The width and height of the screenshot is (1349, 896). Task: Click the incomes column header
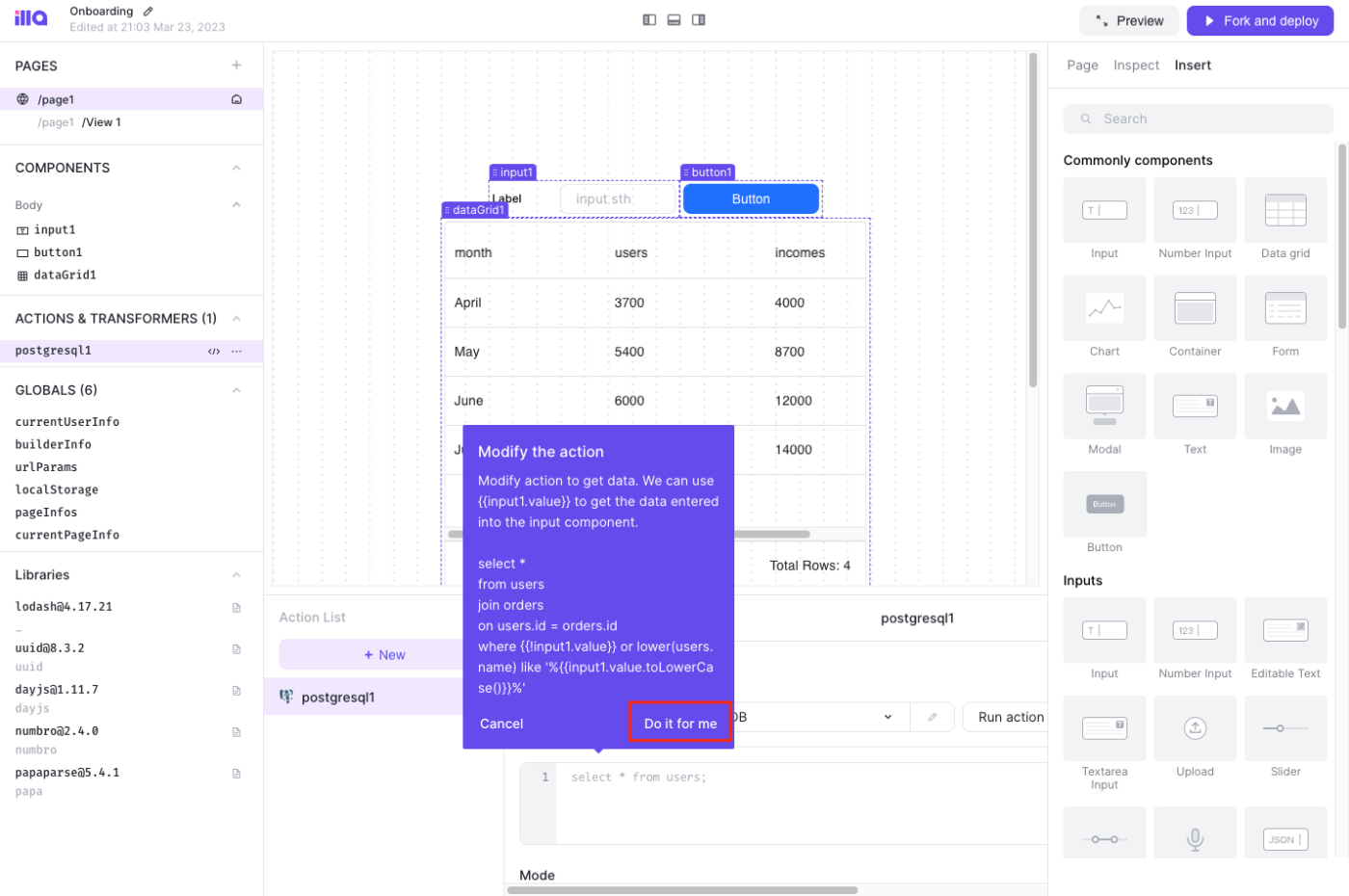[800, 252]
